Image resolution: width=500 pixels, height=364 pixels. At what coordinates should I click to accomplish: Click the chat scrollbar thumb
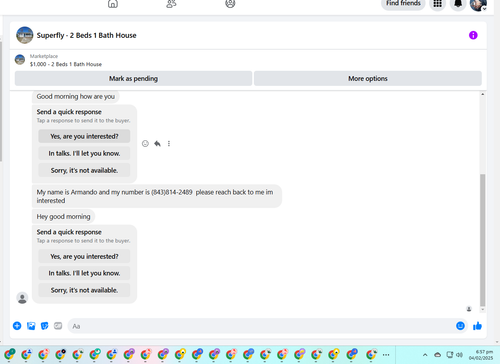pyautogui.click(x=482, y=240)
